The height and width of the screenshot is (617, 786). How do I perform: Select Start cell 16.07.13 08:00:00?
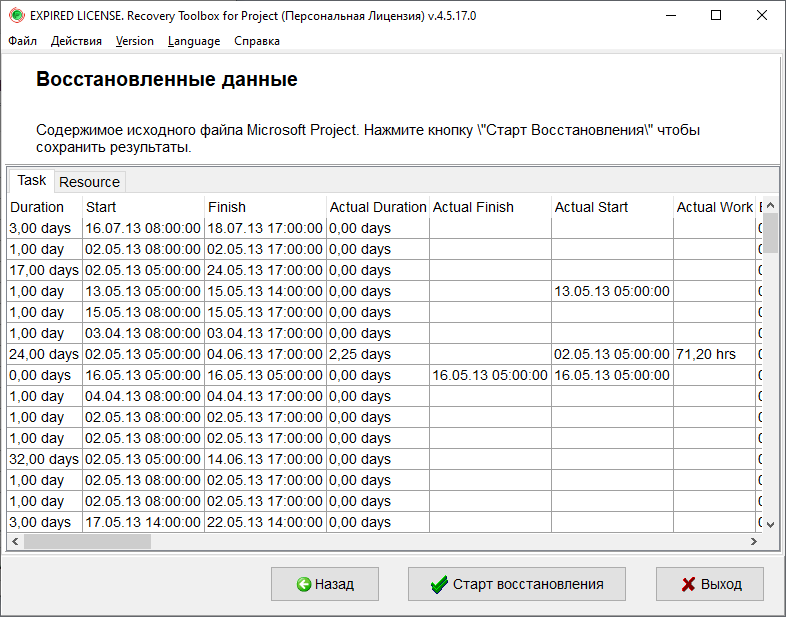[143, 228]
